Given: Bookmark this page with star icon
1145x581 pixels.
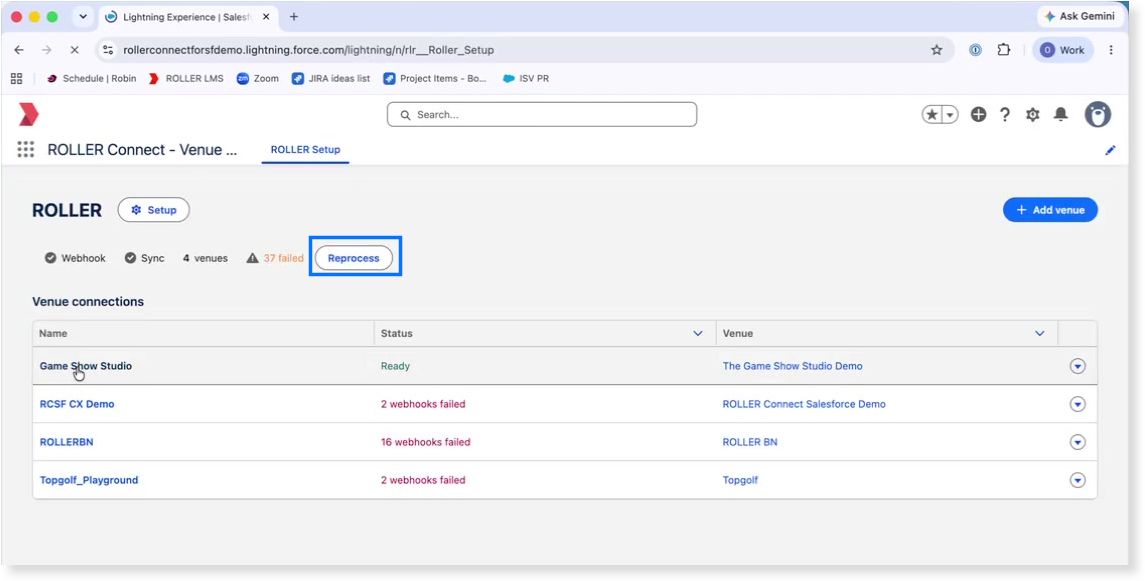Looking at the screenshot, I should [937, 50].
